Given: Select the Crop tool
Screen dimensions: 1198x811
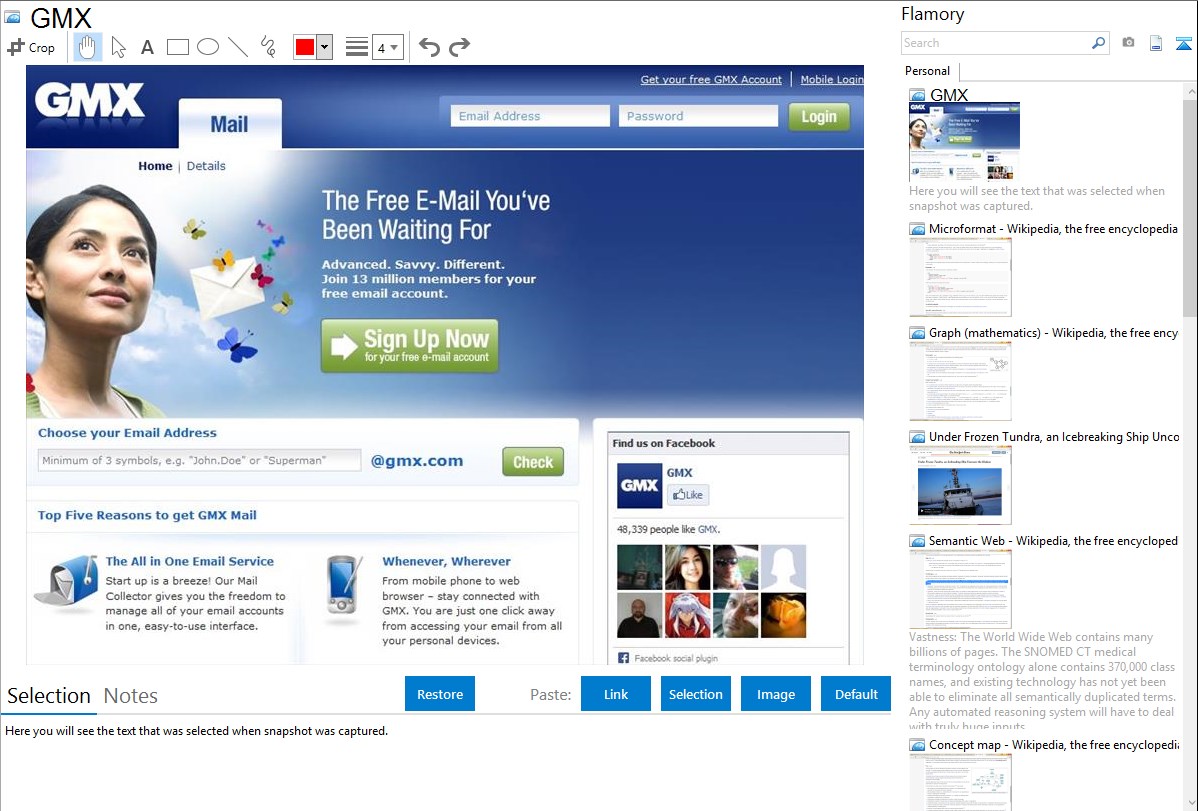Looking at the screenshot, I should [31, 47].
